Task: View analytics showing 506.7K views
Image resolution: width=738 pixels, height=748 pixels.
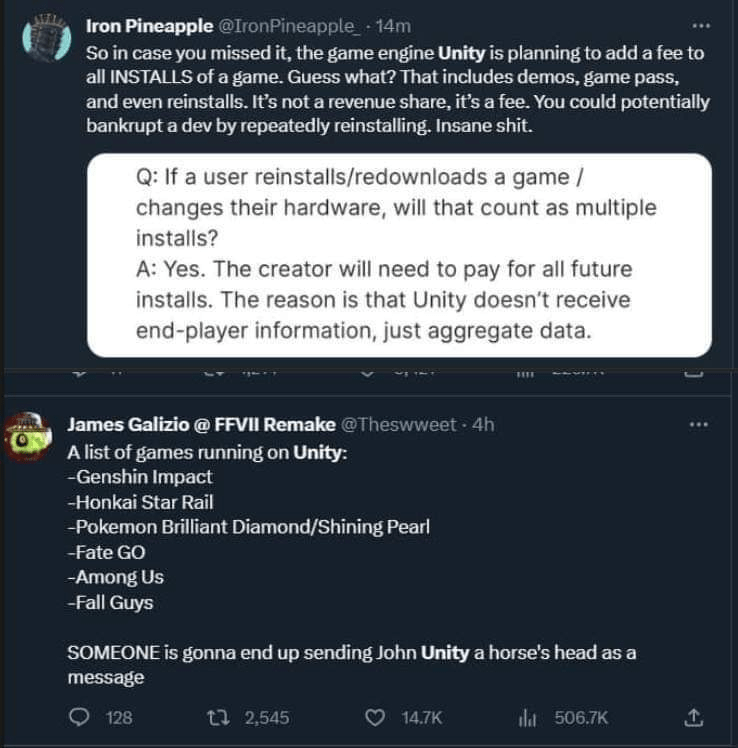Action: [x=526, y=716]
